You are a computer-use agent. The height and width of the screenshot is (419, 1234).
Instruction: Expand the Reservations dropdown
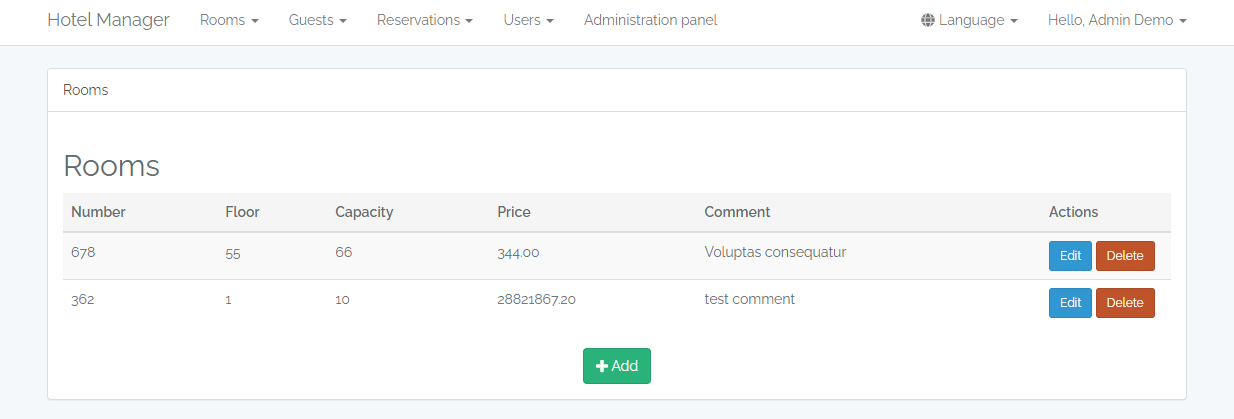coord(425,20)
